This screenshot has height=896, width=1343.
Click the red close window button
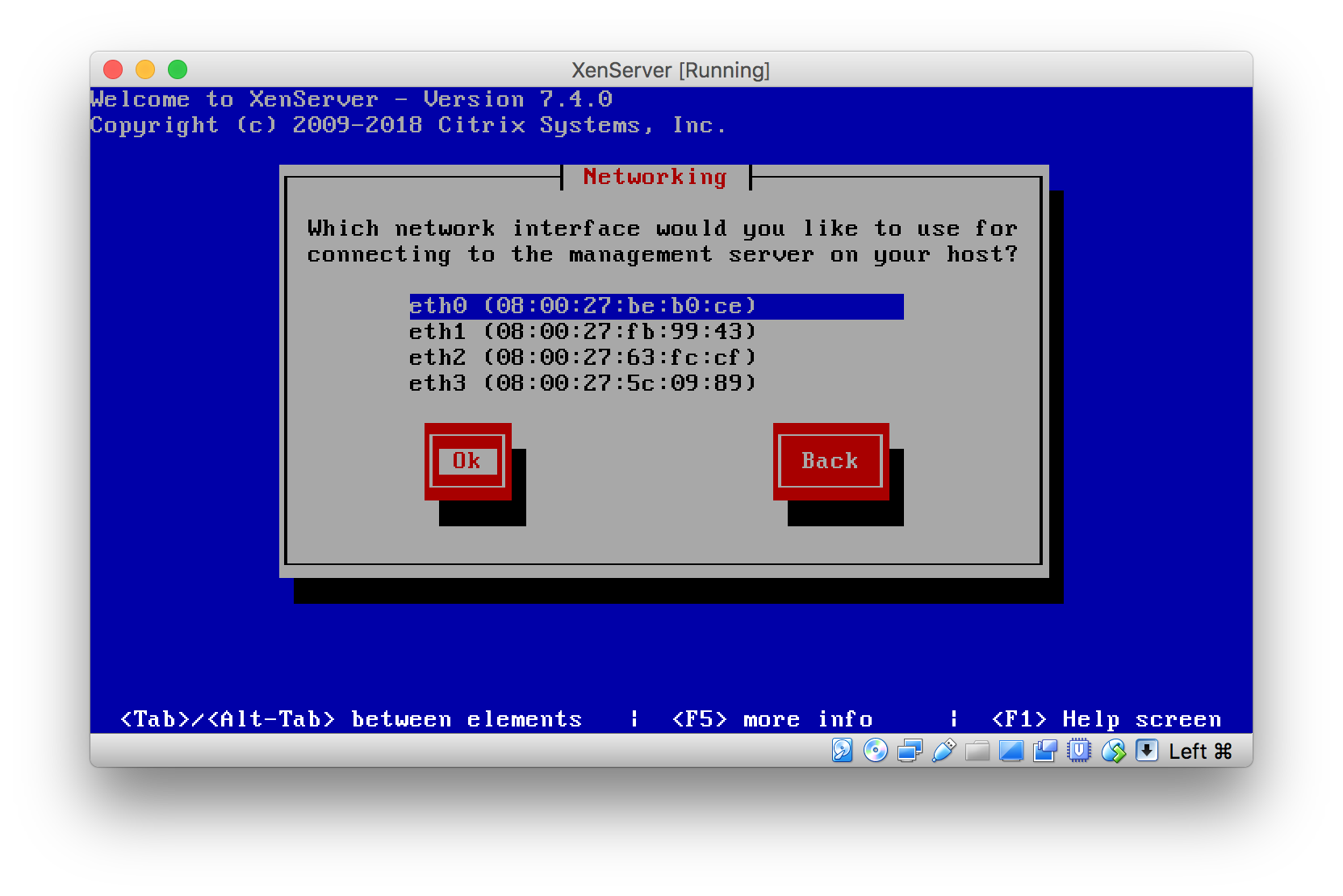click(113, 70)
